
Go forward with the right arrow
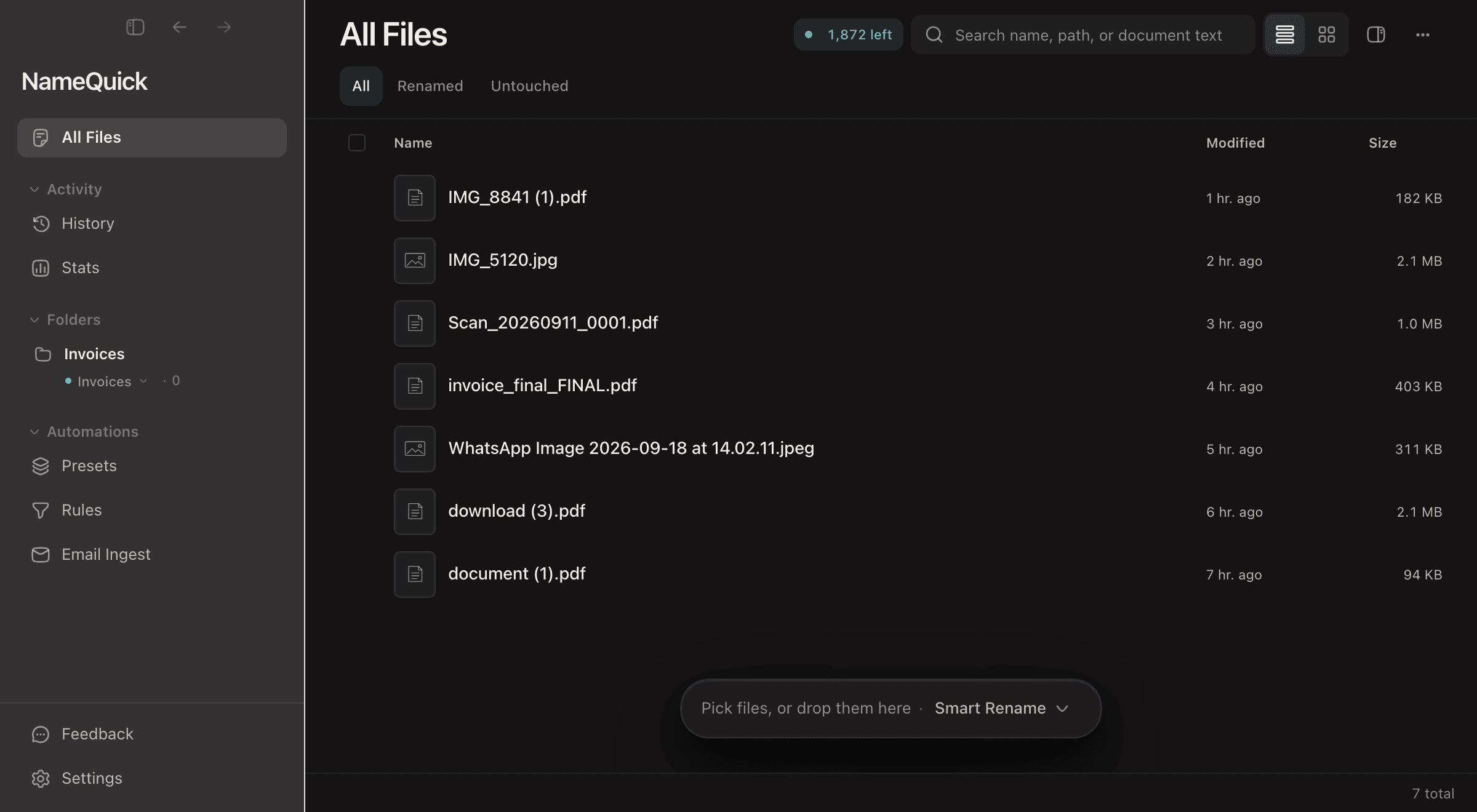tap(224, 27)
